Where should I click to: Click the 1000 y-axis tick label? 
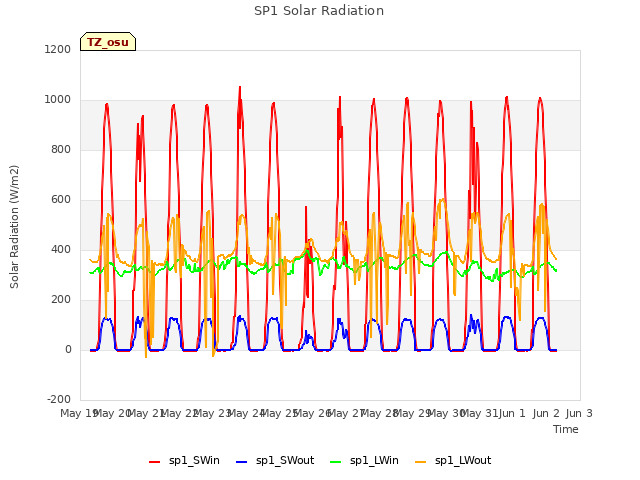(x=58, y=100)
